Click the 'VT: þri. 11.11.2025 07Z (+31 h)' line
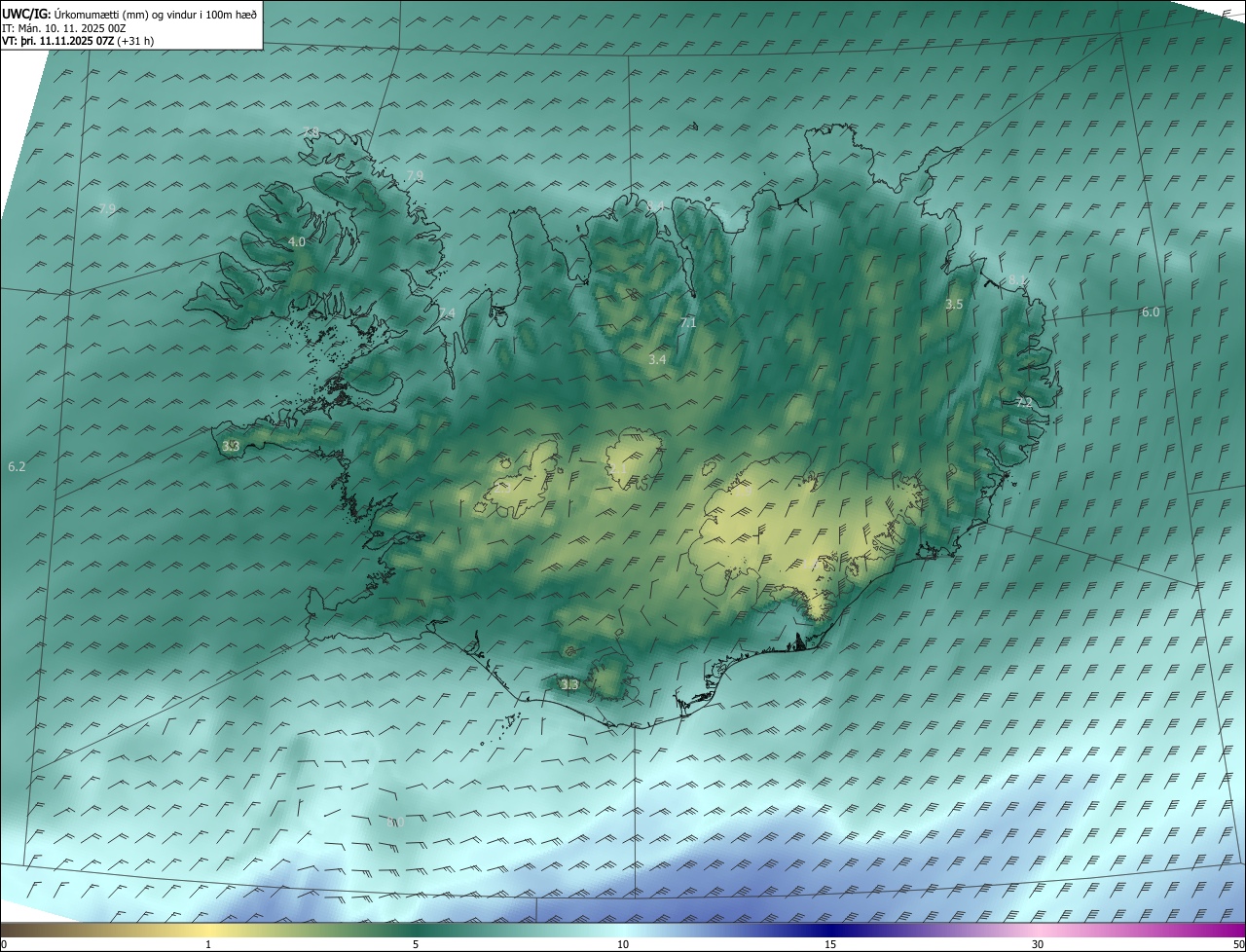This screenshot has width=1246, height=952. (x=78, y=41)
